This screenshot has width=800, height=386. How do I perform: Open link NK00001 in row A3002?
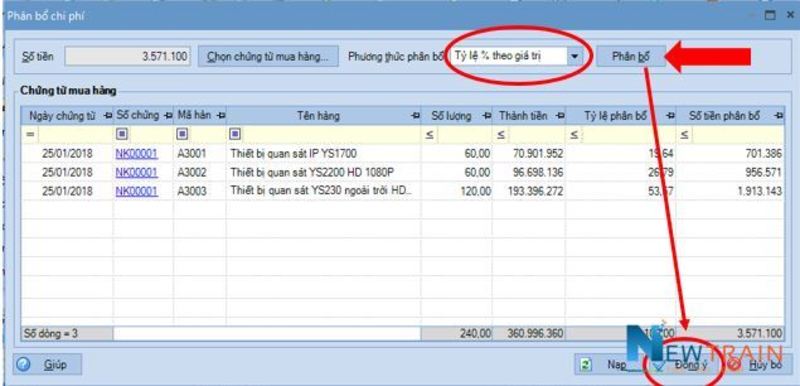(x=137, y=172)
